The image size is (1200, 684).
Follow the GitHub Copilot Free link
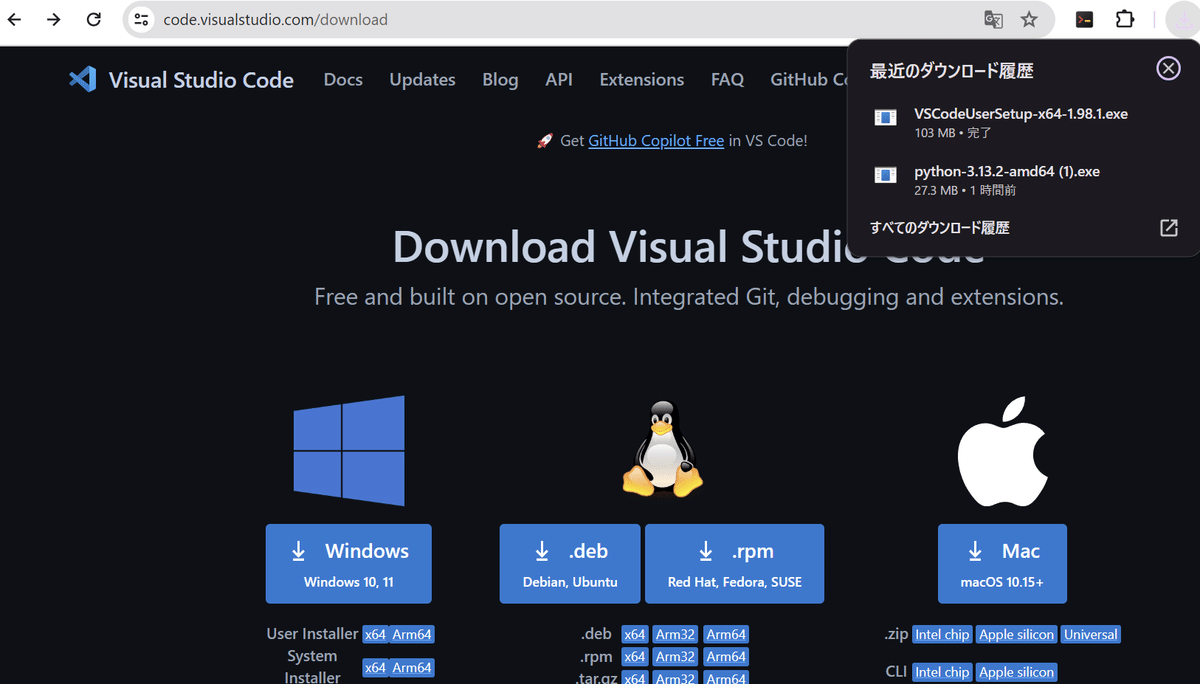656,141
